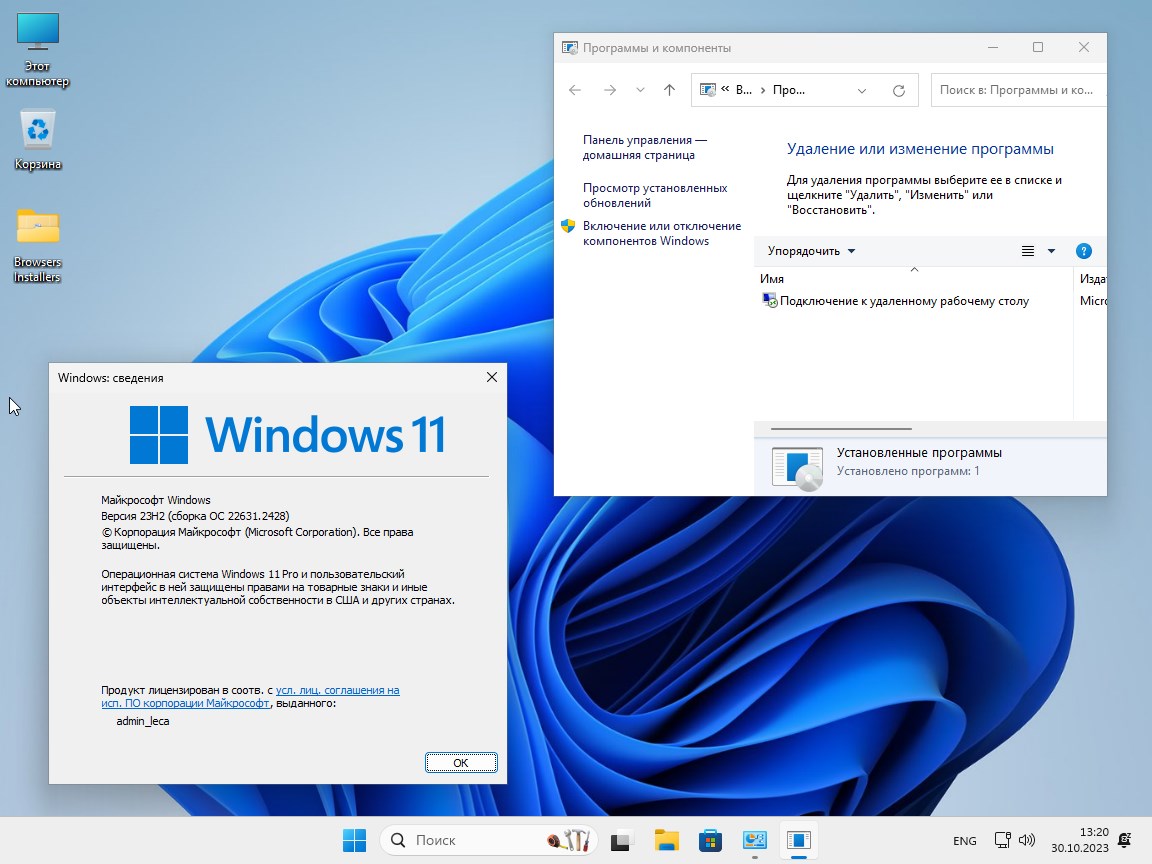Click the Forward arrow in Программы и компоненты
1152x864 pixels.
(x=610, y=90)
